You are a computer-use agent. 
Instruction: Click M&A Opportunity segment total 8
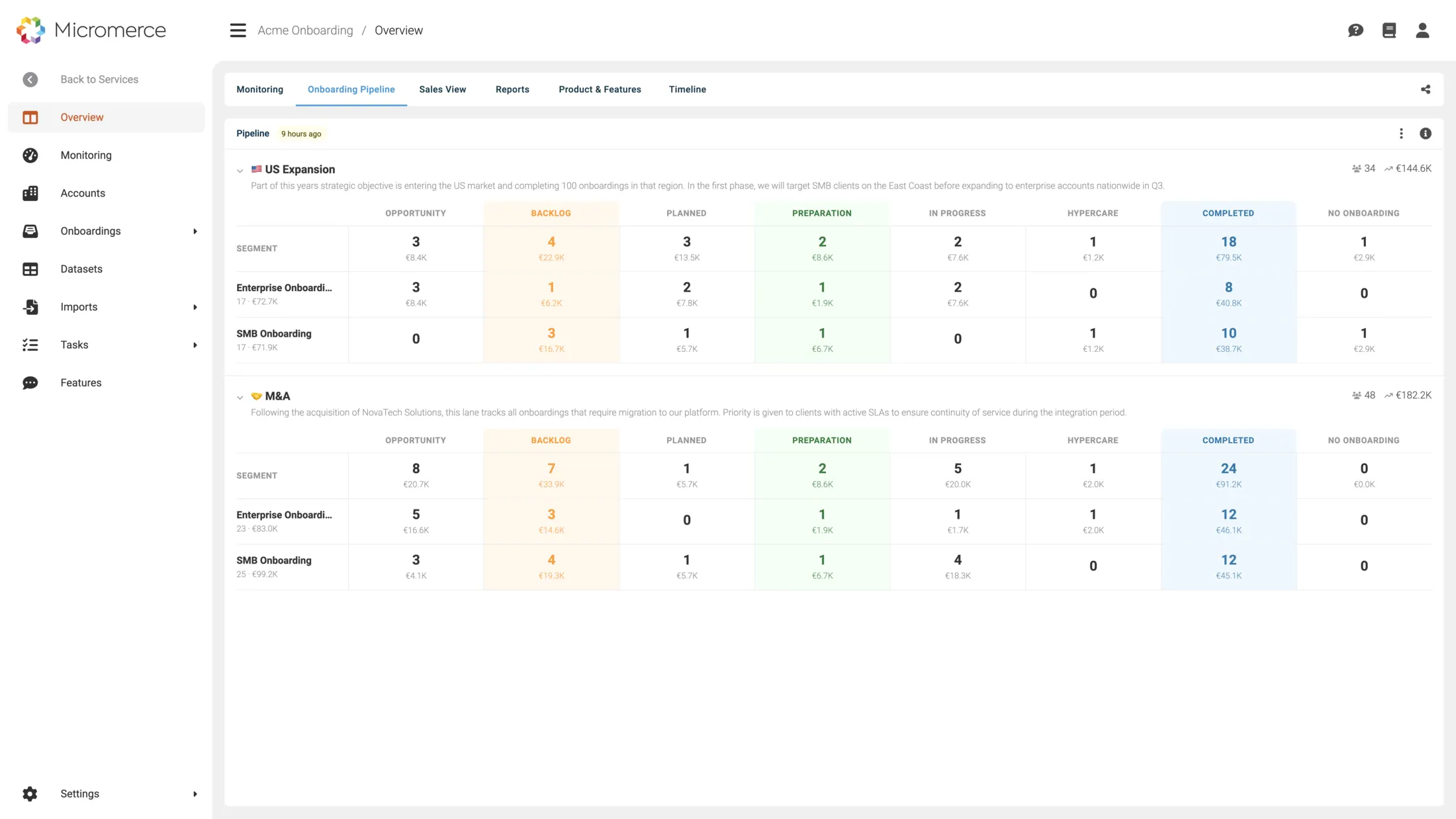pyautogui.click(x=416, y=469)
